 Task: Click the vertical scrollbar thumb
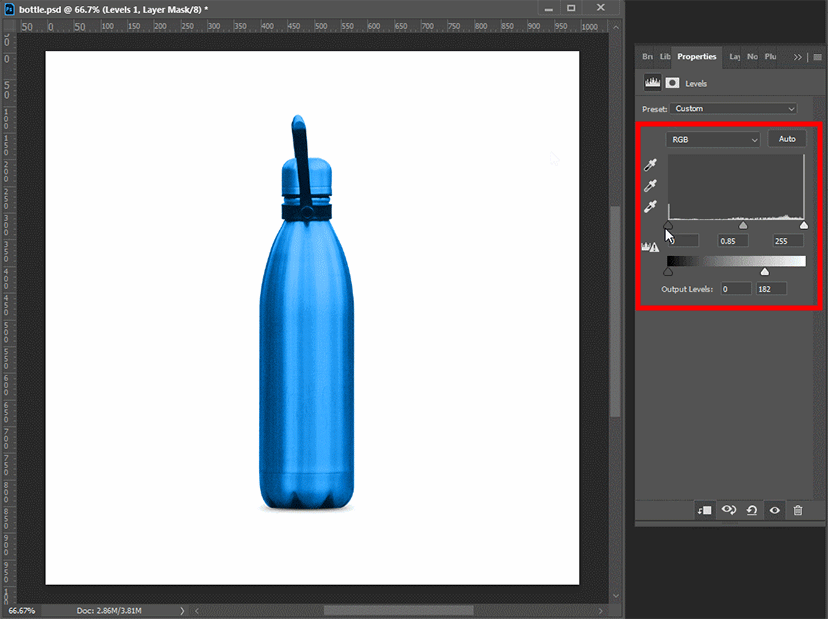coord(616,312)
